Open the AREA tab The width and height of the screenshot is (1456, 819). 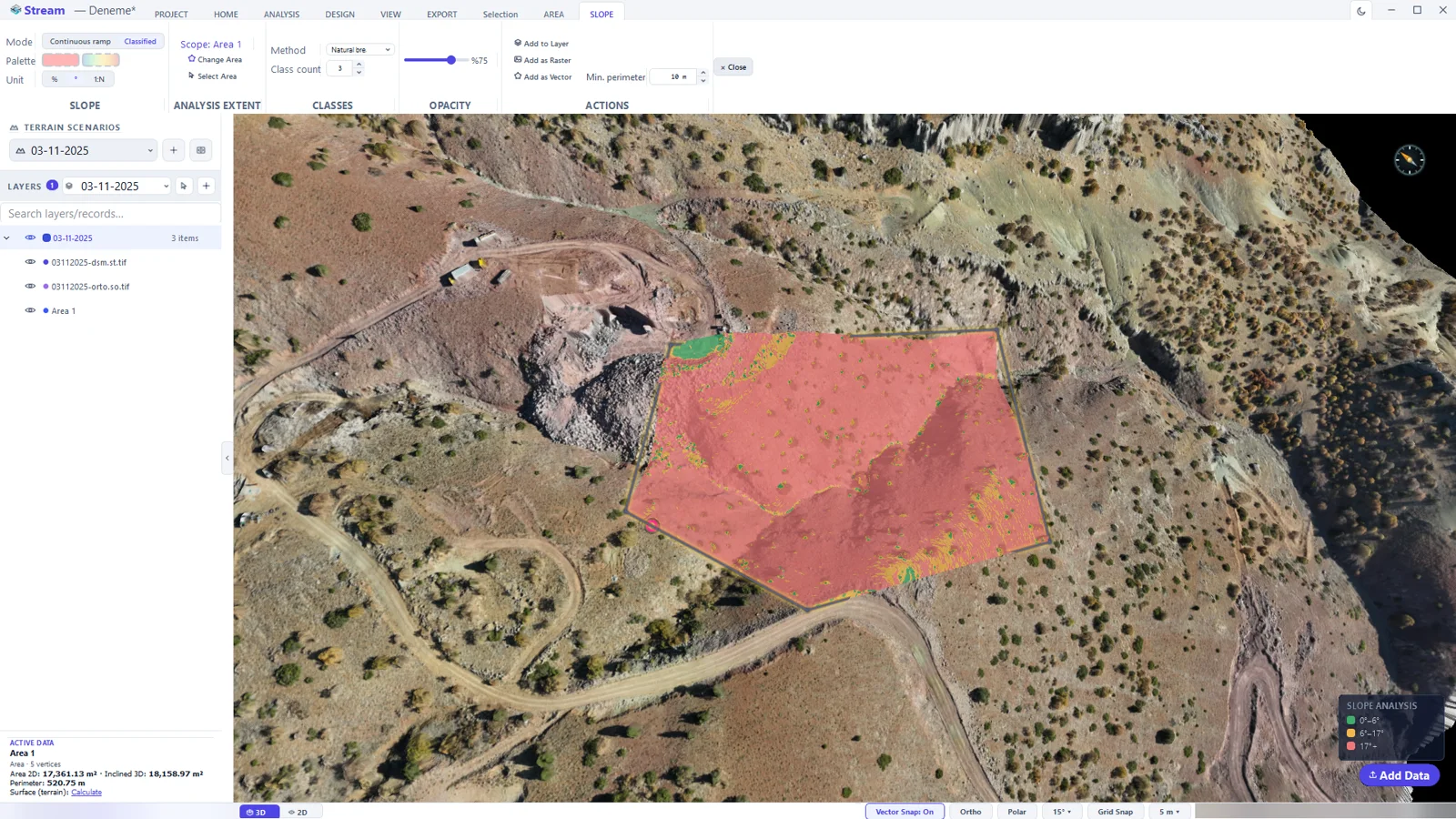point(553,15)
